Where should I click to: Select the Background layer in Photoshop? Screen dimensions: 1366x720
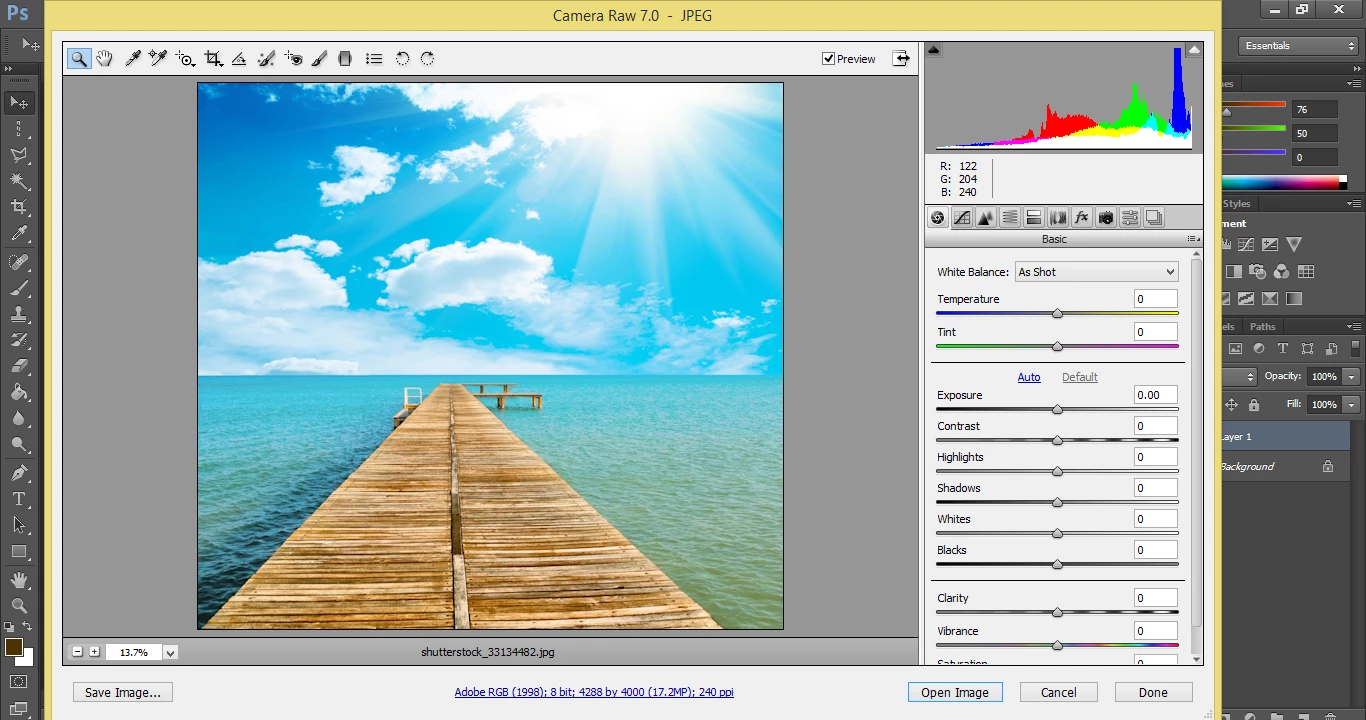click(1285, 467)
